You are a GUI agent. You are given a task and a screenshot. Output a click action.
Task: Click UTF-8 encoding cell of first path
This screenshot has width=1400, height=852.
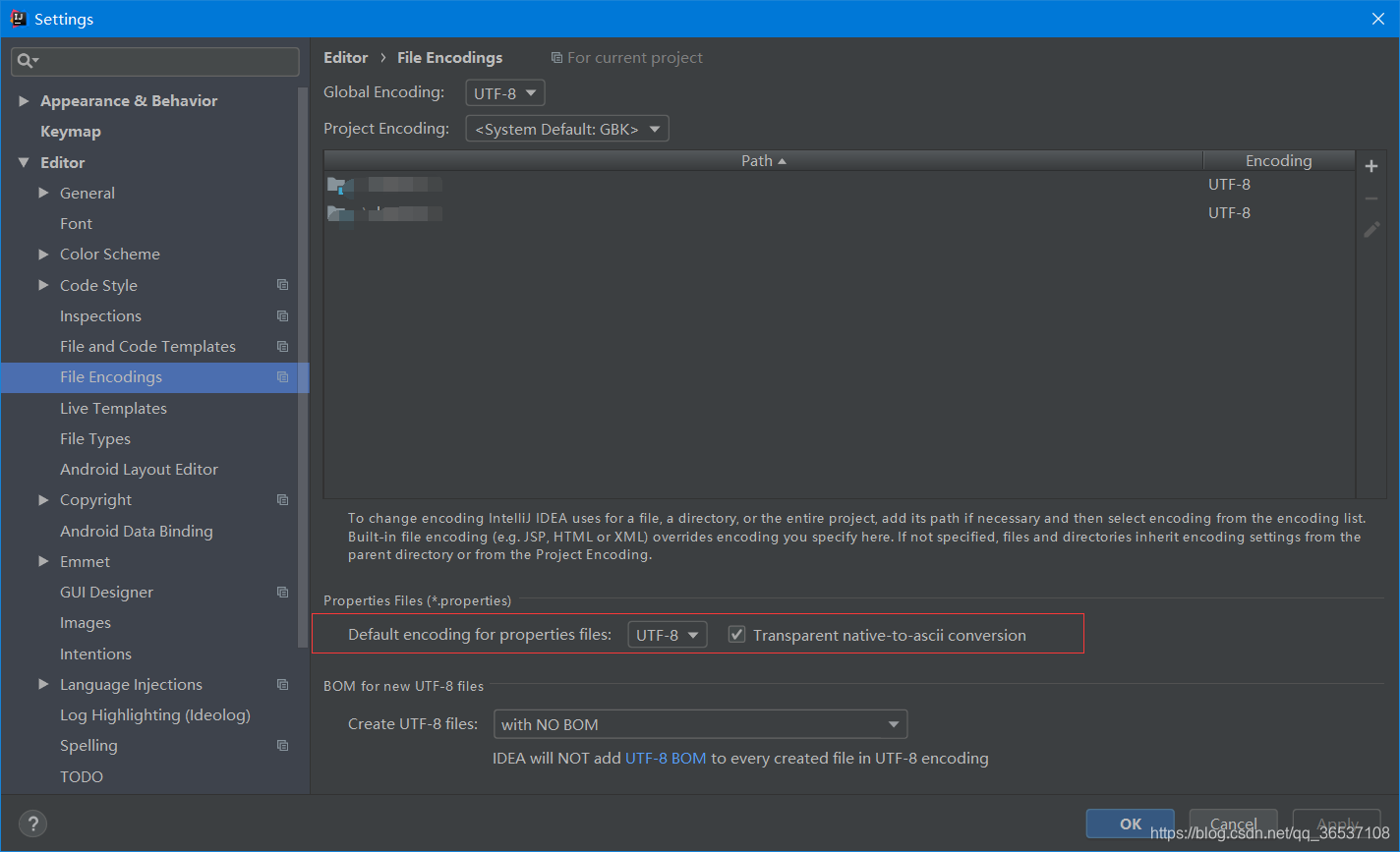pyautogui.click(x=1229, y=185)
